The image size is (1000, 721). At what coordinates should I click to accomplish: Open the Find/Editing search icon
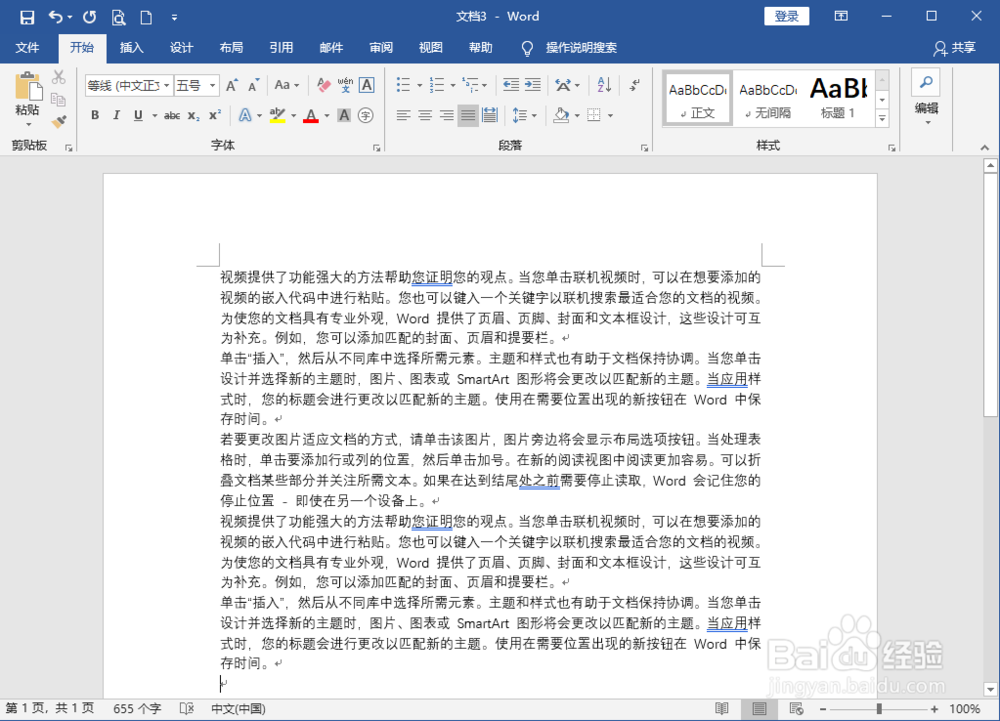click(926, 83)
